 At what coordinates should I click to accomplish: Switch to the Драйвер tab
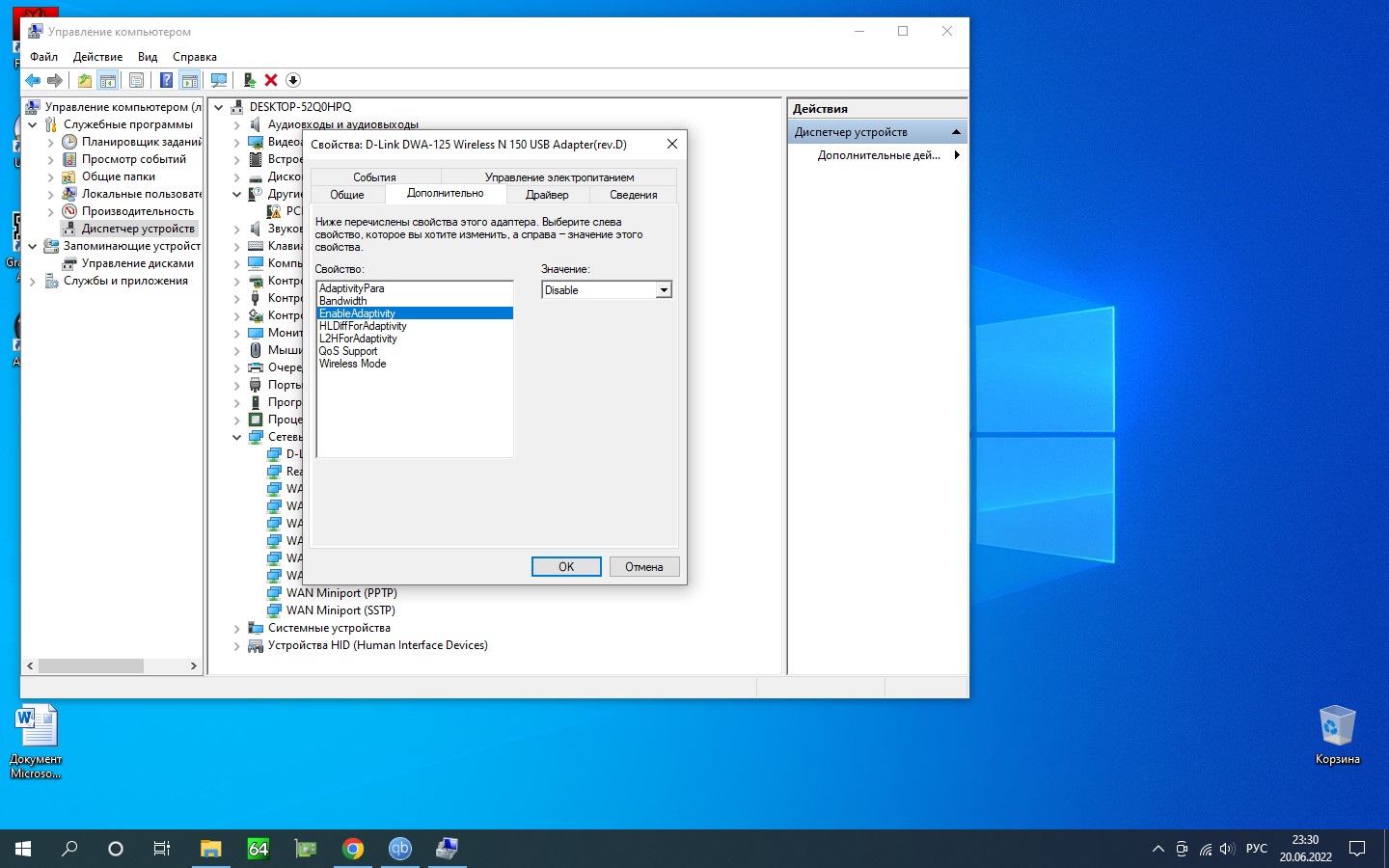coord(547,195)
